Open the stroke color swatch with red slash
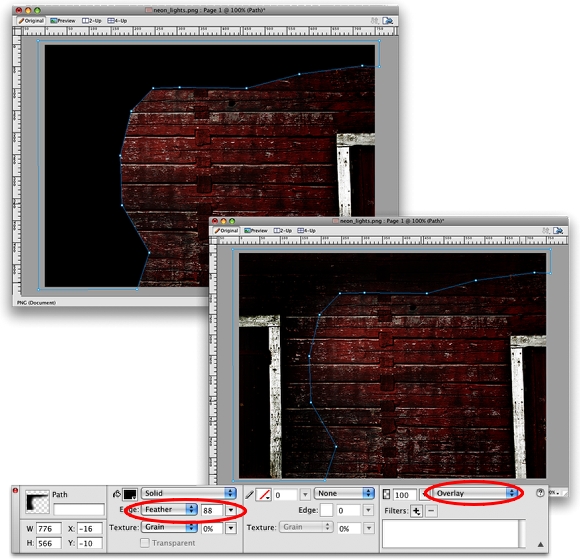The height and width of the screenshot is (559, 580). click(x=264, y=495)
